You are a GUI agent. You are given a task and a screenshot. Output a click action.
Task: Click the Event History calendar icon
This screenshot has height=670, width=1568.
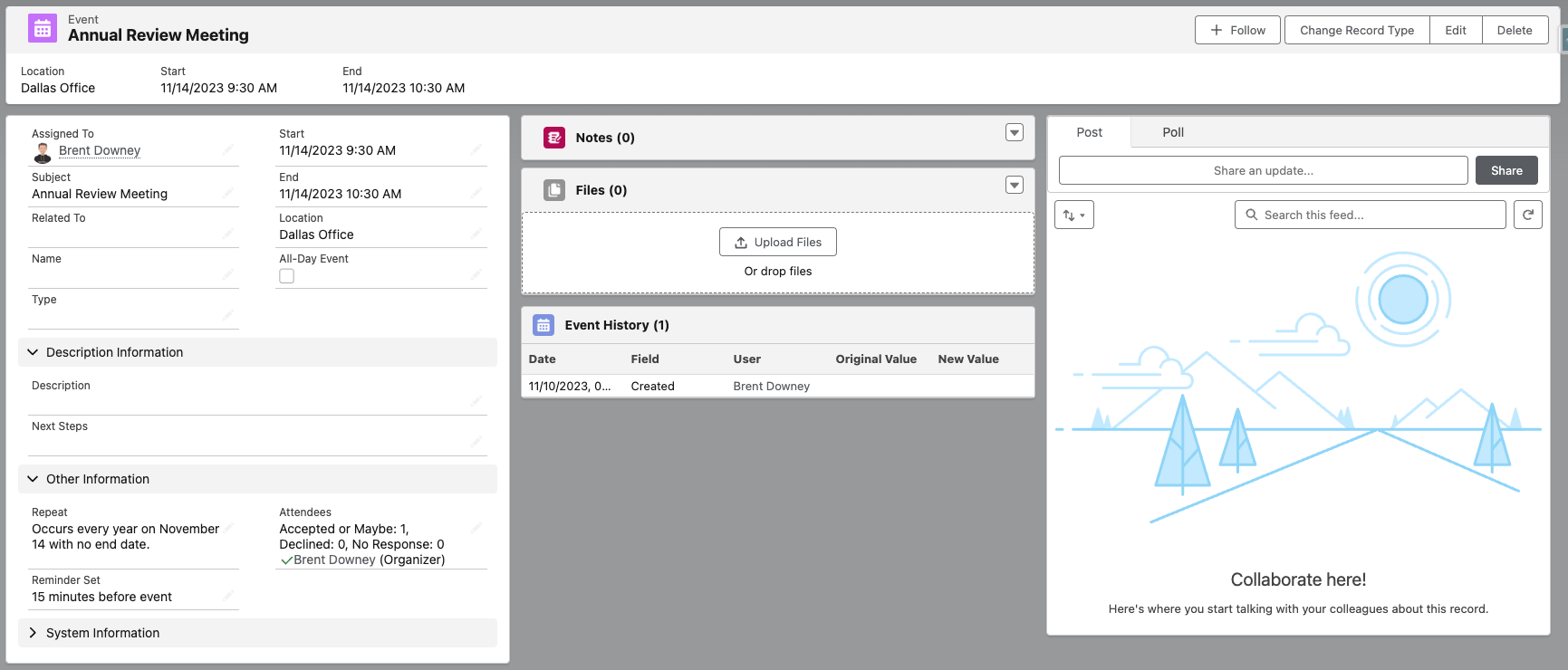click(x=544, y=325)
